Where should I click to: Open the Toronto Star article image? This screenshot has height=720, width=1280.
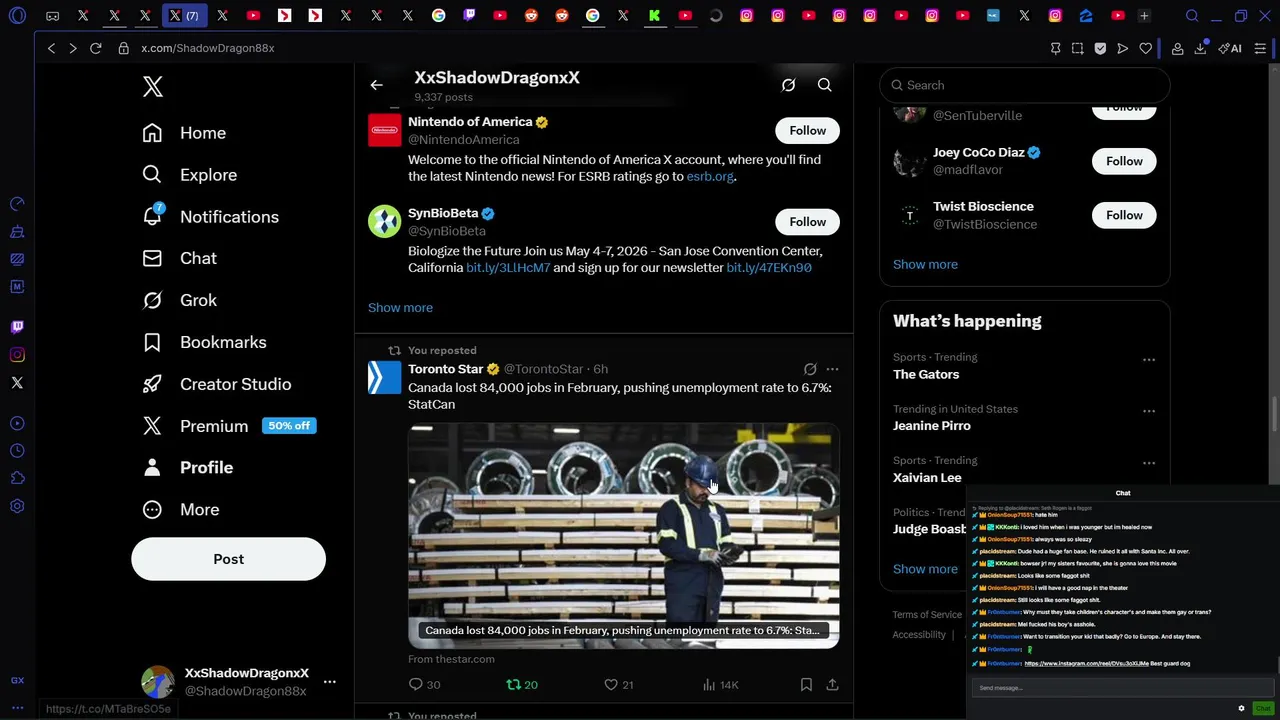623,536
